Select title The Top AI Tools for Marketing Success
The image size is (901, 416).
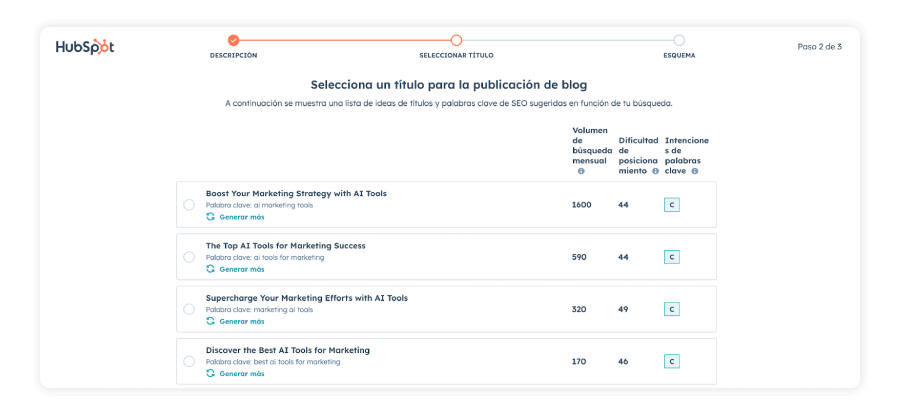[189, 257]
